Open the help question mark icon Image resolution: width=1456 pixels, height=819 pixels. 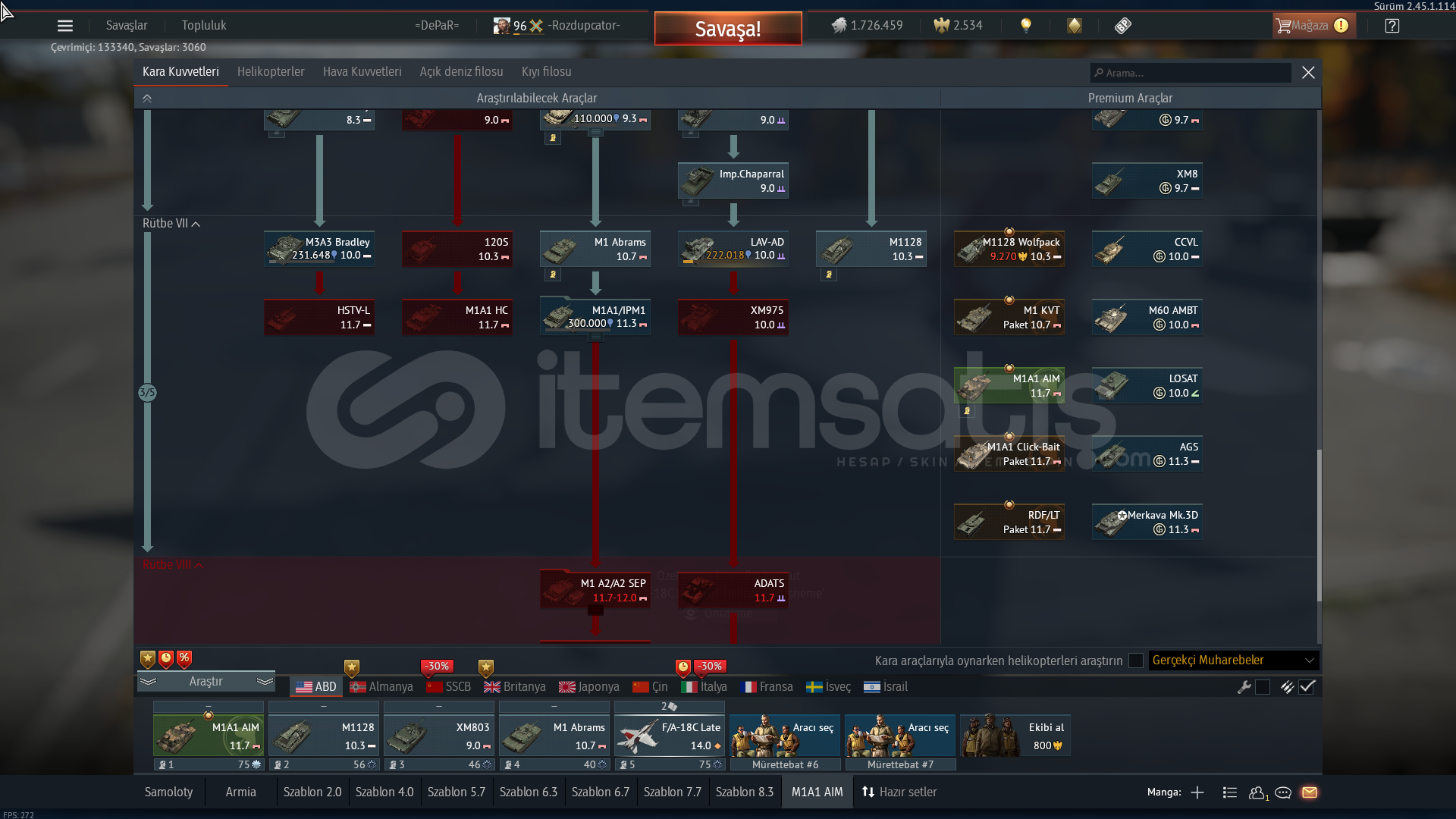coord(1392,26)
